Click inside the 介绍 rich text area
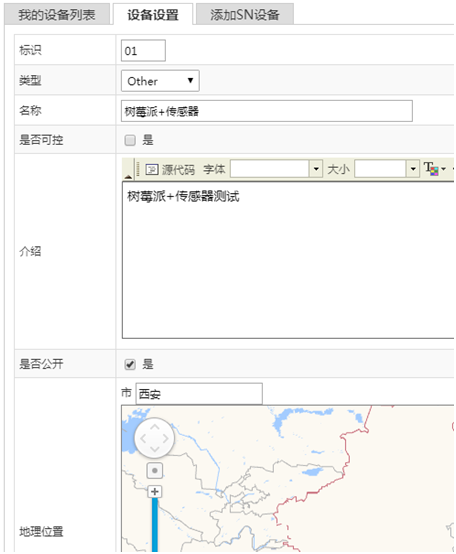The height and width of the screenshot is (554, 456). [288, 260]
